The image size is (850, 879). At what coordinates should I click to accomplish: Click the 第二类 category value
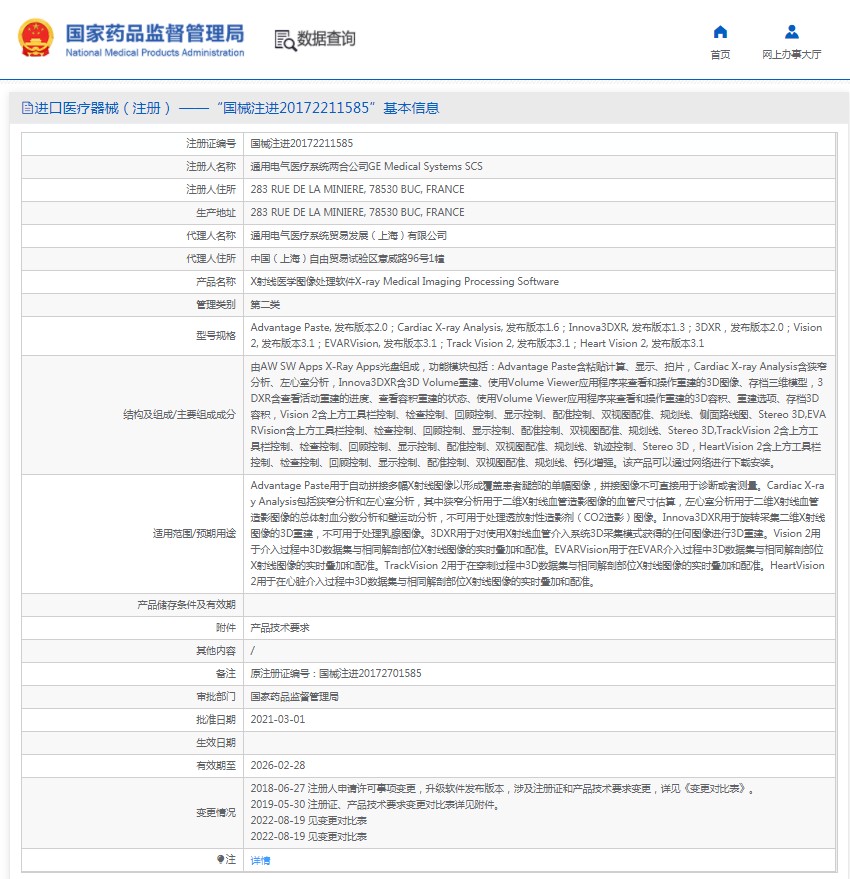click(265, 304)
